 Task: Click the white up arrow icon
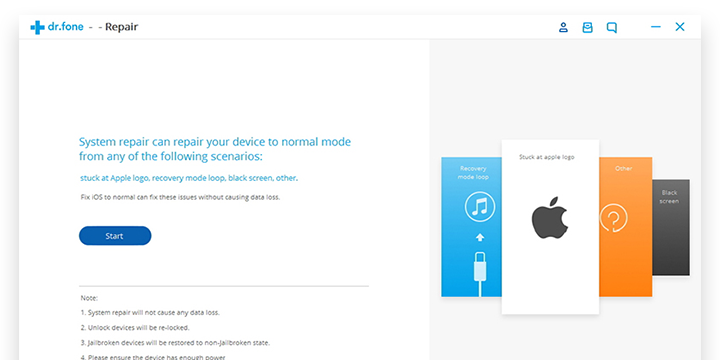coord(480,237)
